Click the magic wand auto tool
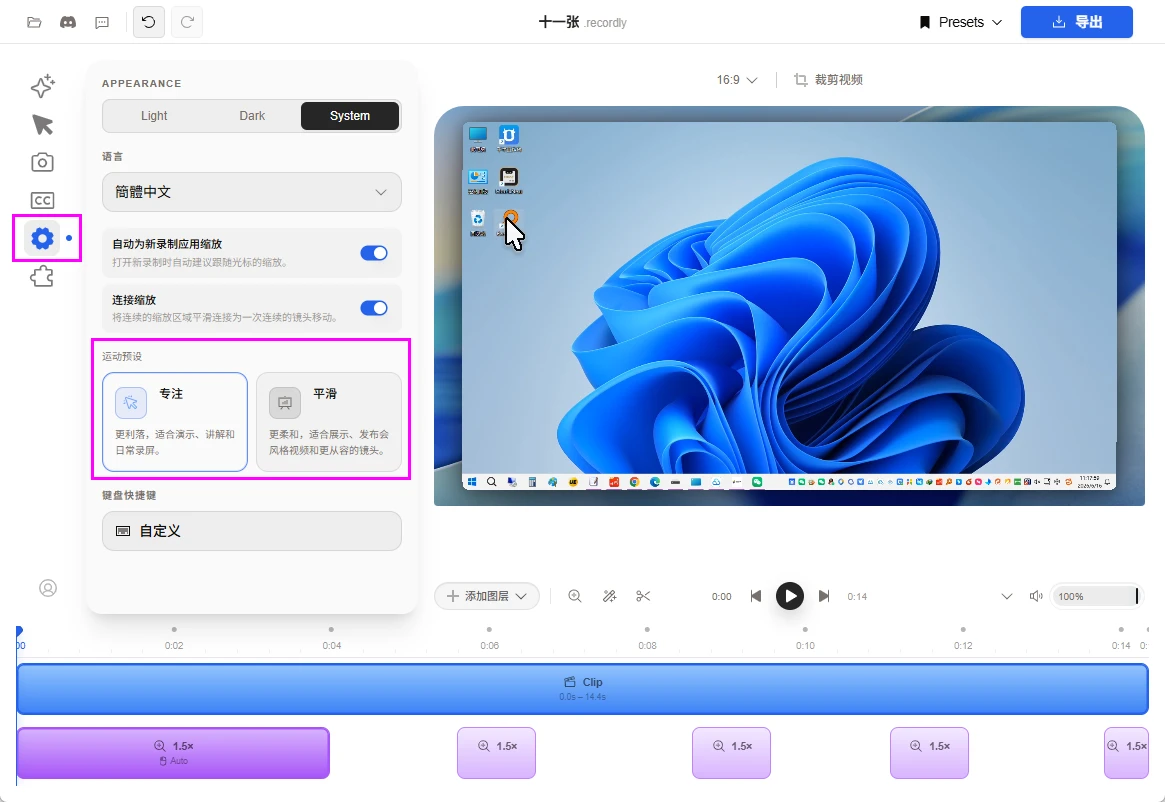Image resolution: width=1165 pixels, height=802 pixels. point(609,596)
